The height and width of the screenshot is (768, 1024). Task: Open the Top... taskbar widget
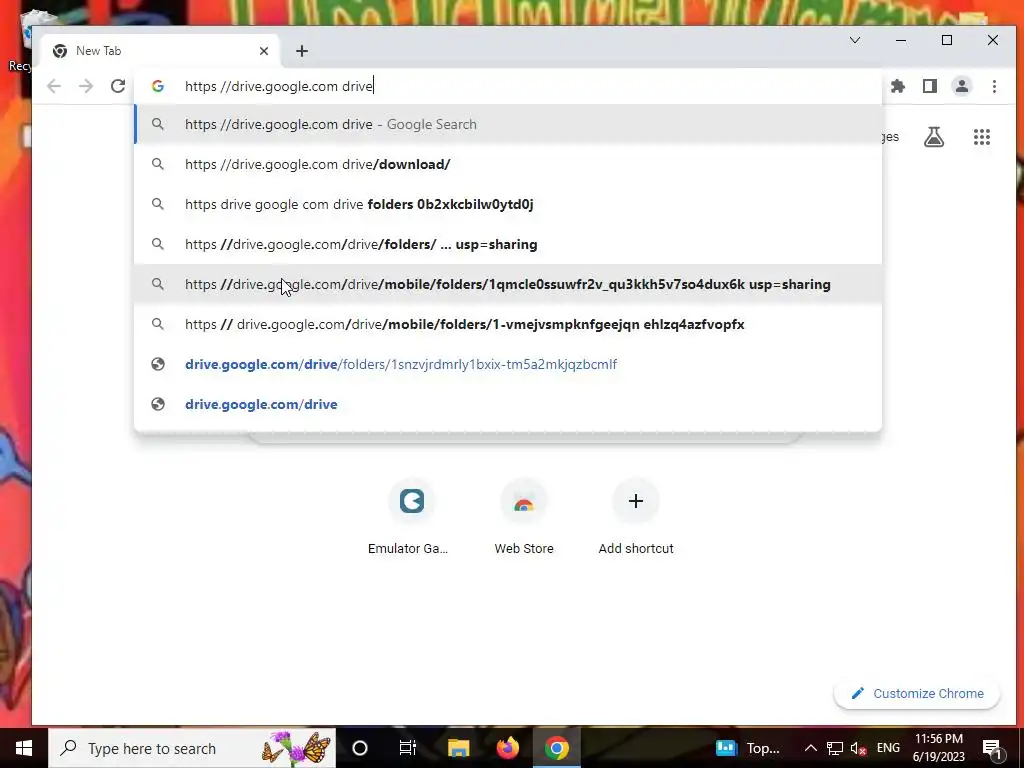click(748, 748)
